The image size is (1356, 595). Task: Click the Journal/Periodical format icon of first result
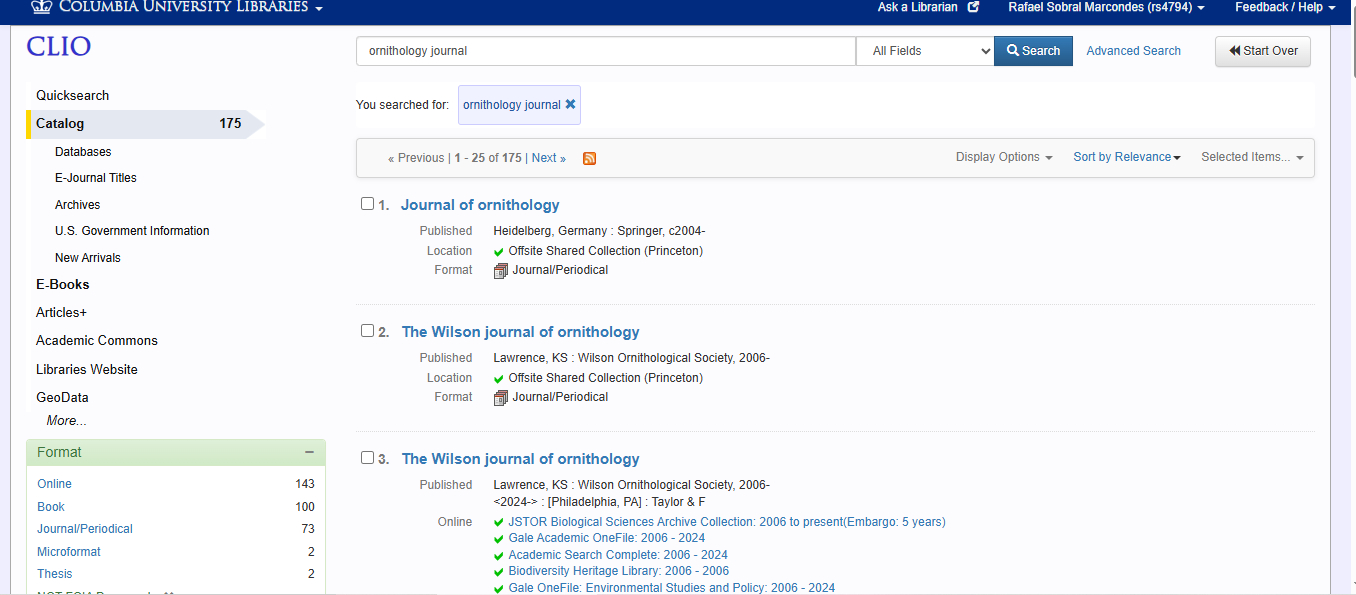click(x=501, y=270)
